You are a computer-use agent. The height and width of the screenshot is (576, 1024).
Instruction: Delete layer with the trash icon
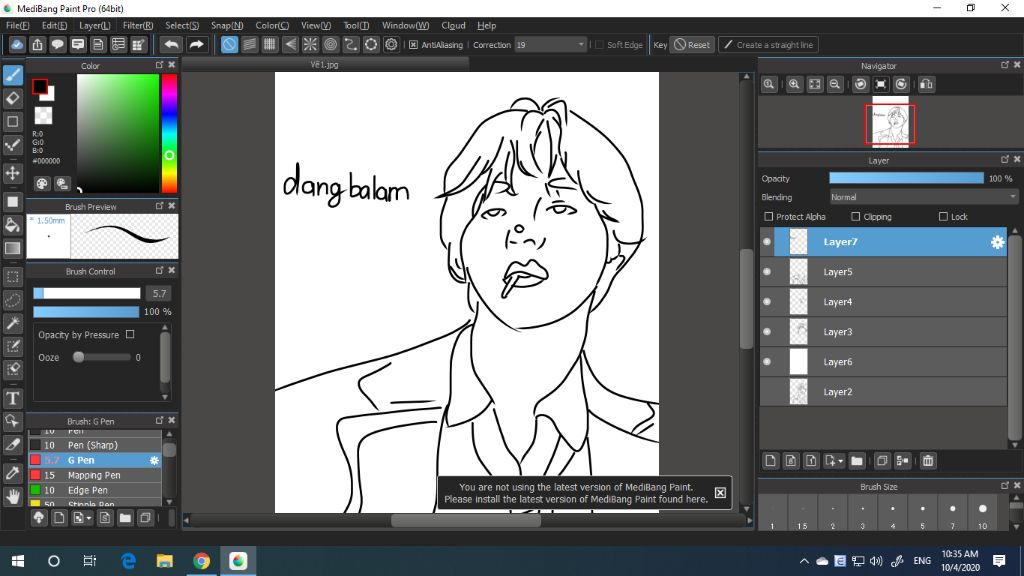[x=927, y=461]
